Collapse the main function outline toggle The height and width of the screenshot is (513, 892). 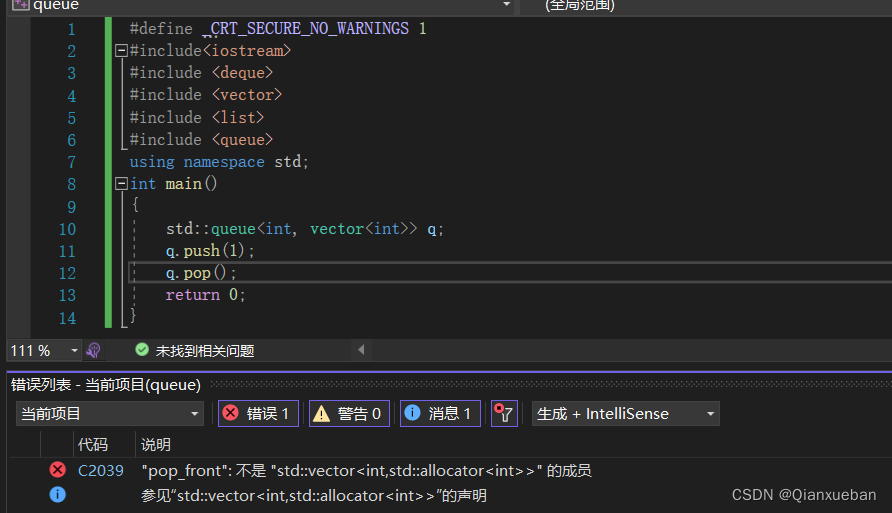tap(121, 184)
